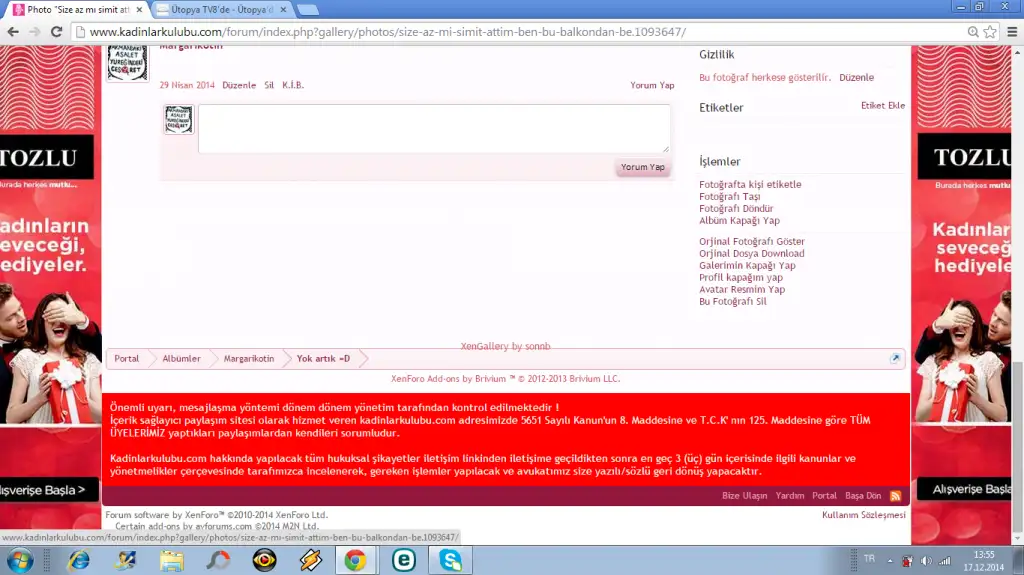Click Orjinal Dosya Download
1024x575 pixels.
[x=752, y=253]
